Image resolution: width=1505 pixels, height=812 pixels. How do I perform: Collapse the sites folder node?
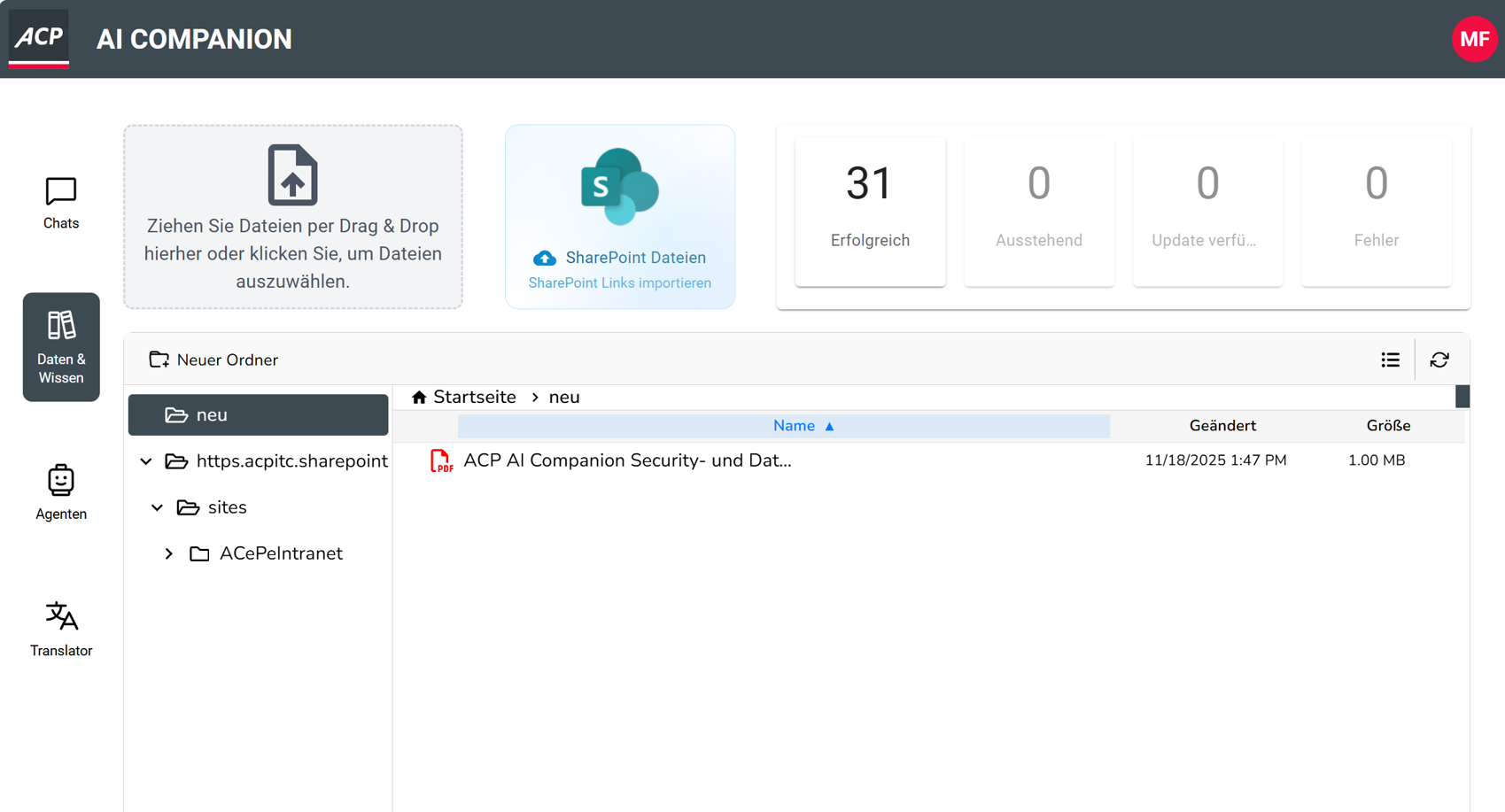click(x=157, y=507)
